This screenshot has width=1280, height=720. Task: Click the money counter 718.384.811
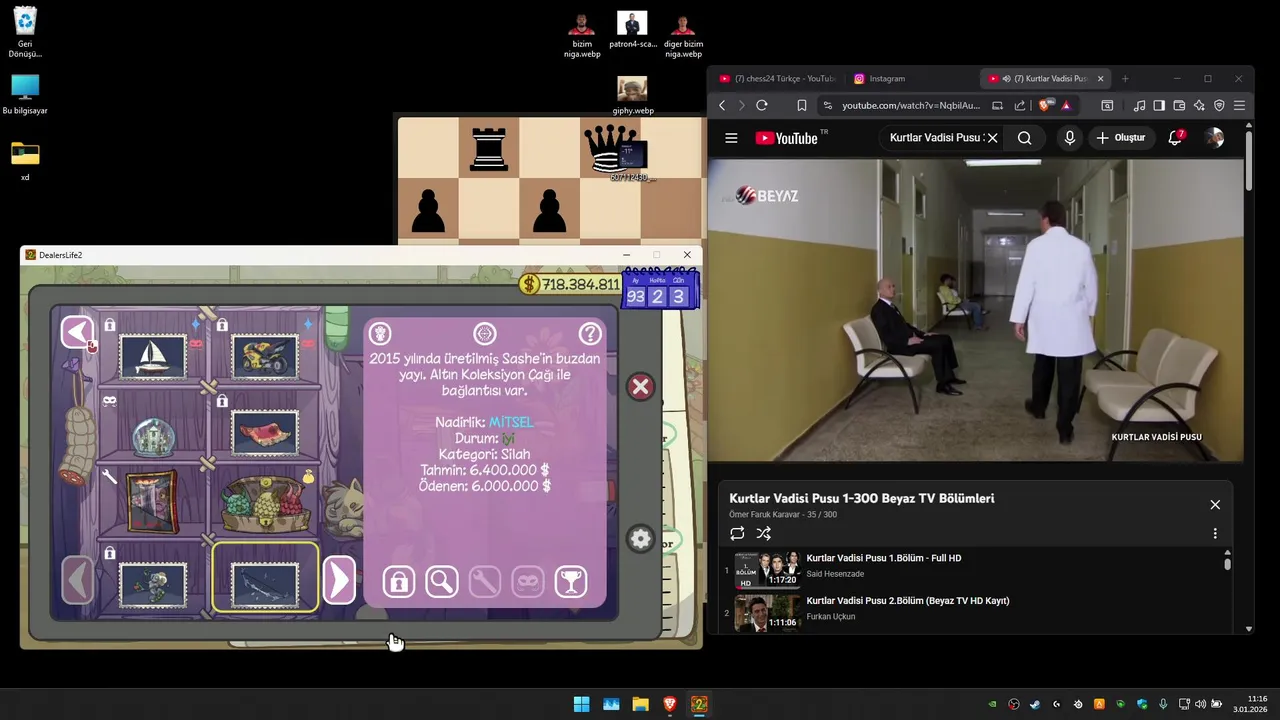[x=570, y=285]
